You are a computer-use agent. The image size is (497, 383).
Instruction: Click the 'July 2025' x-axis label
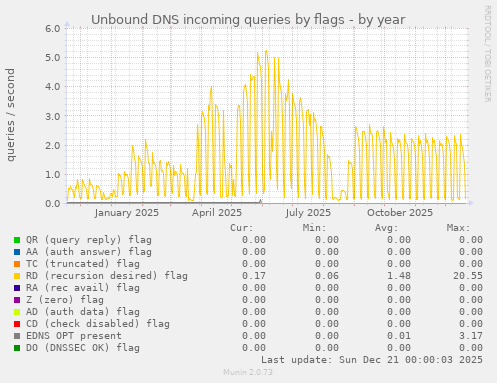(x=308, y=213)
